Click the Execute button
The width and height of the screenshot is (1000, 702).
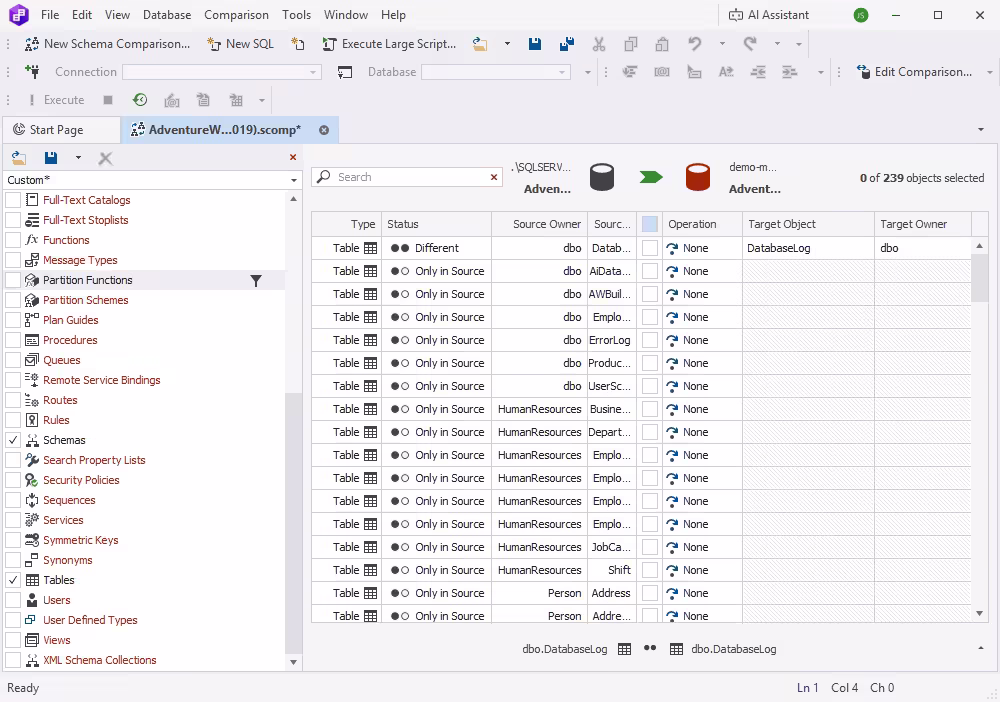coord(55,100)
